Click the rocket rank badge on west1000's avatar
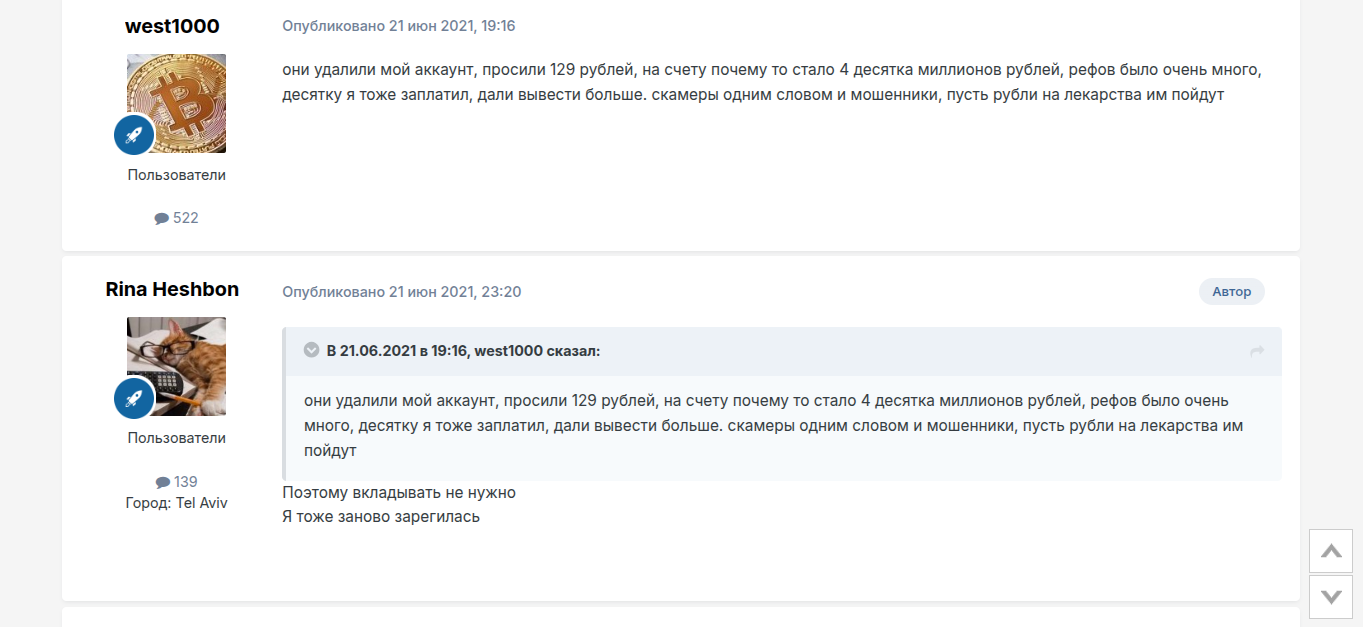The height and width of the screenshot is (627, 1363). point(134,134)
